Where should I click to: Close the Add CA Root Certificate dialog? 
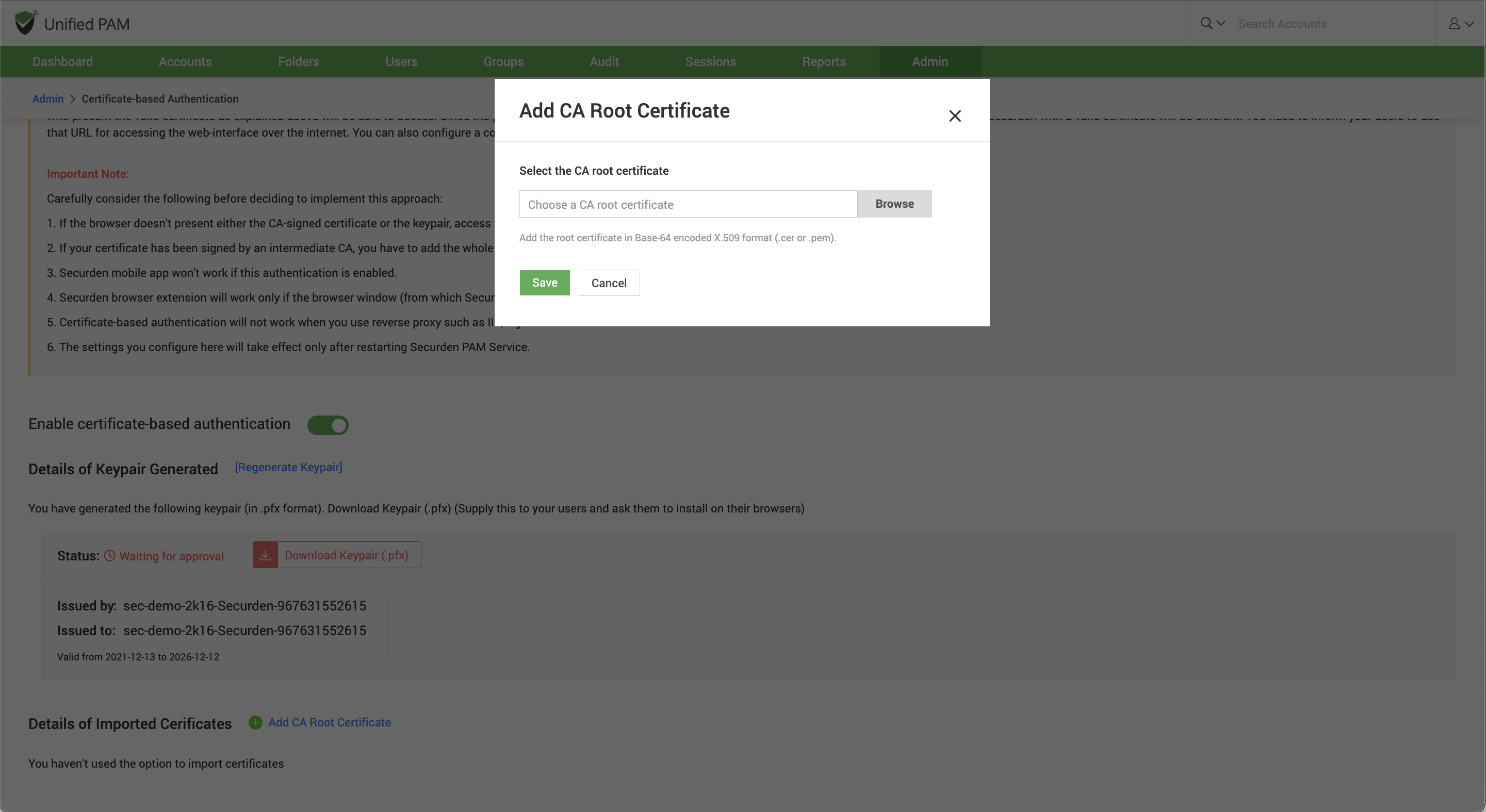[955, 116]
